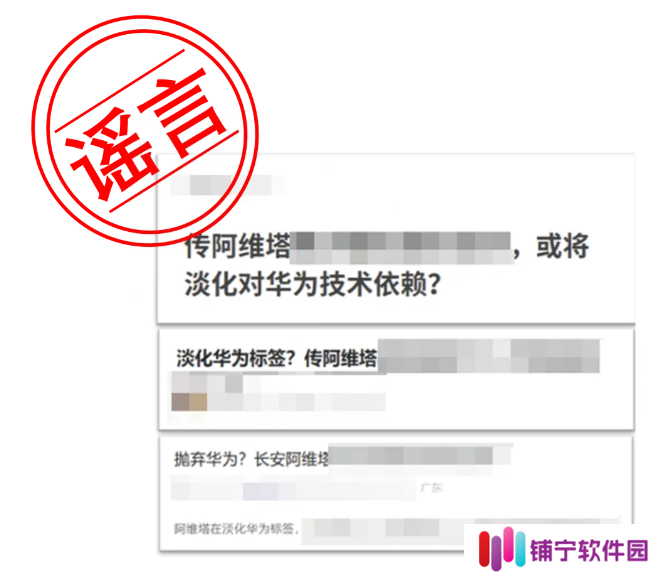Click the 广东 location label
Screen dimensions: 664x574
pos(431,488)
